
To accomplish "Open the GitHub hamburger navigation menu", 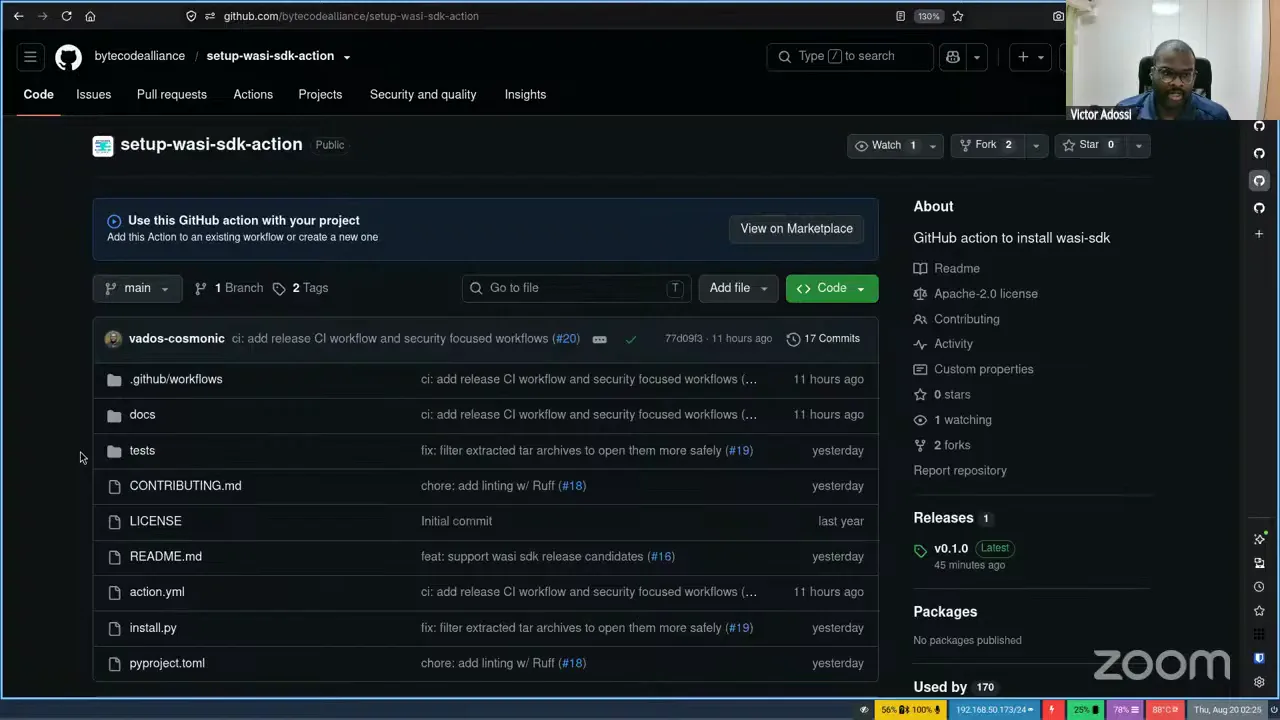I will click(30, 57).
